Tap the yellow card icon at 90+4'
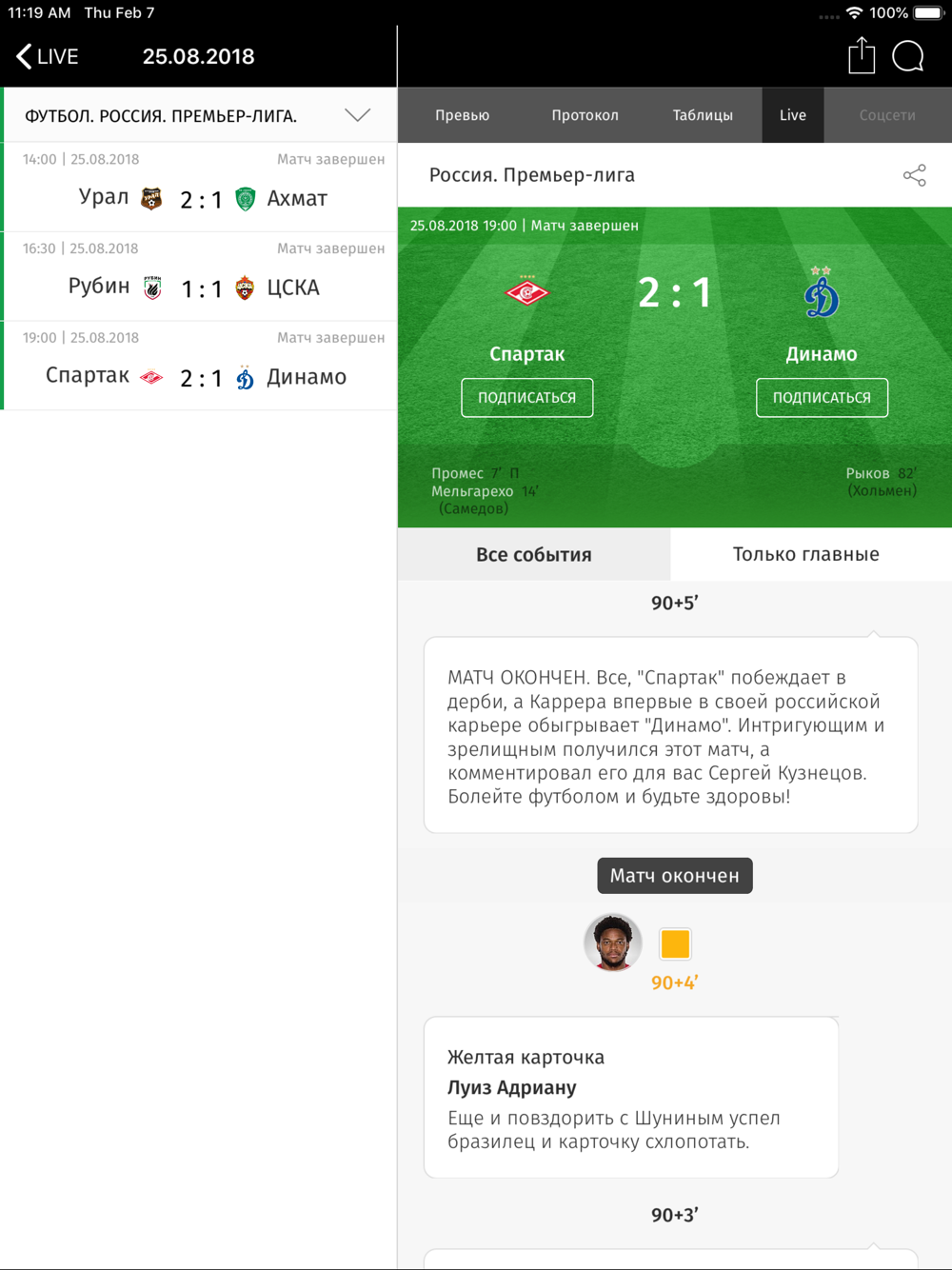This screenshot has width=952, height=1270. pyautogui.click(x=675, y=943)
